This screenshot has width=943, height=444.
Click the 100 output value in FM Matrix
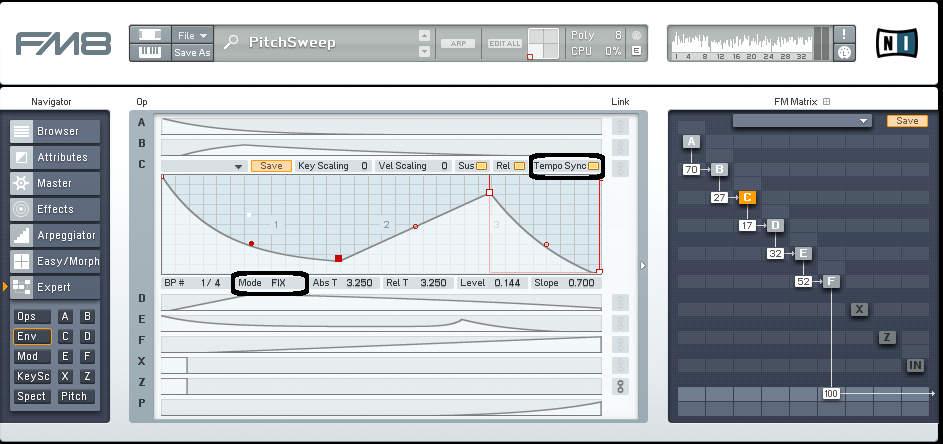click(831, 394)
